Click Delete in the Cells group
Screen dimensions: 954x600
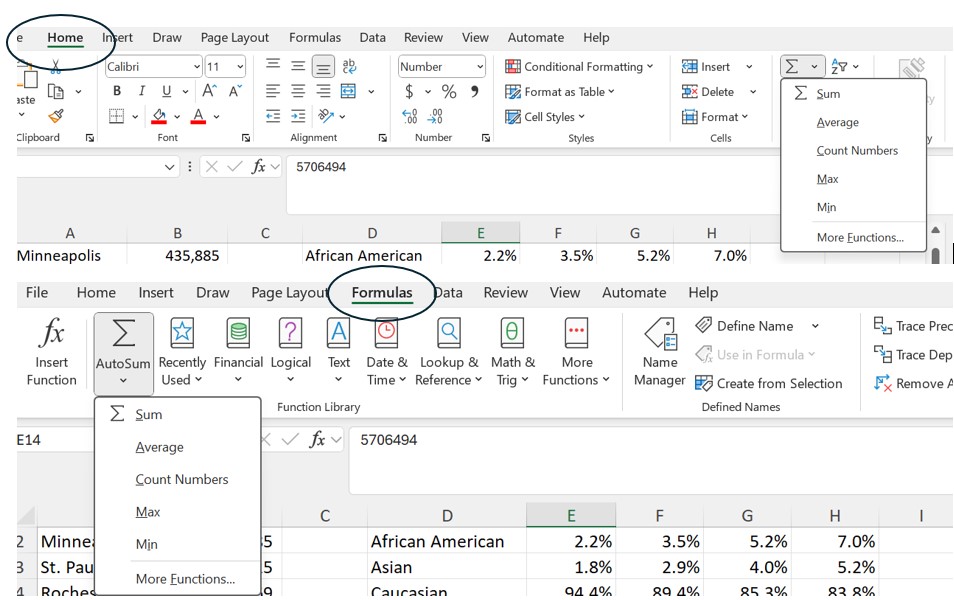708,92
